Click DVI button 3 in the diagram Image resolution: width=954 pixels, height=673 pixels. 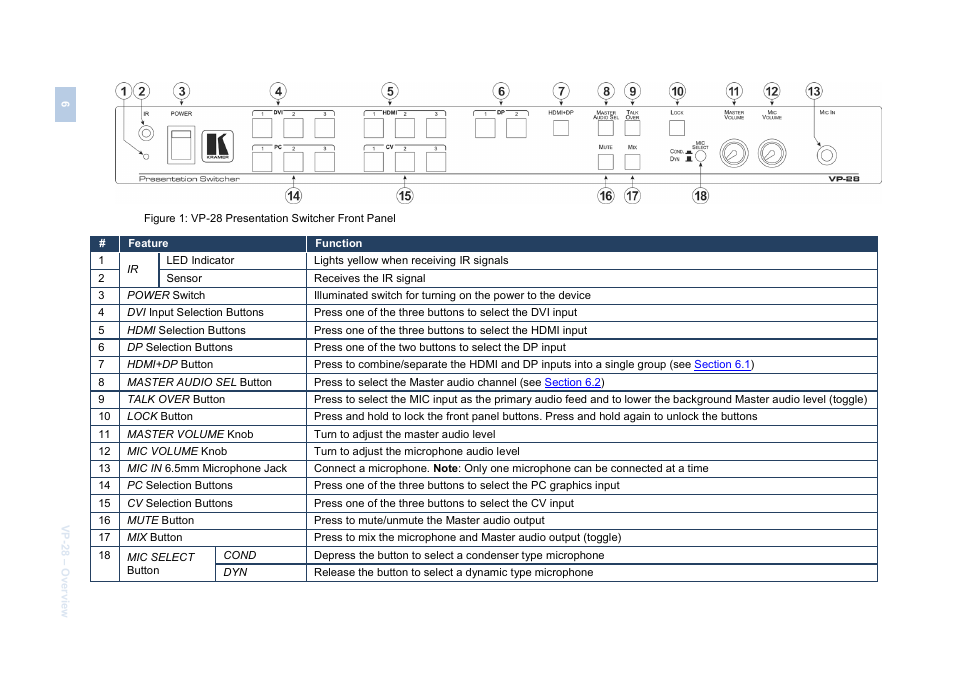click(324, 128)
